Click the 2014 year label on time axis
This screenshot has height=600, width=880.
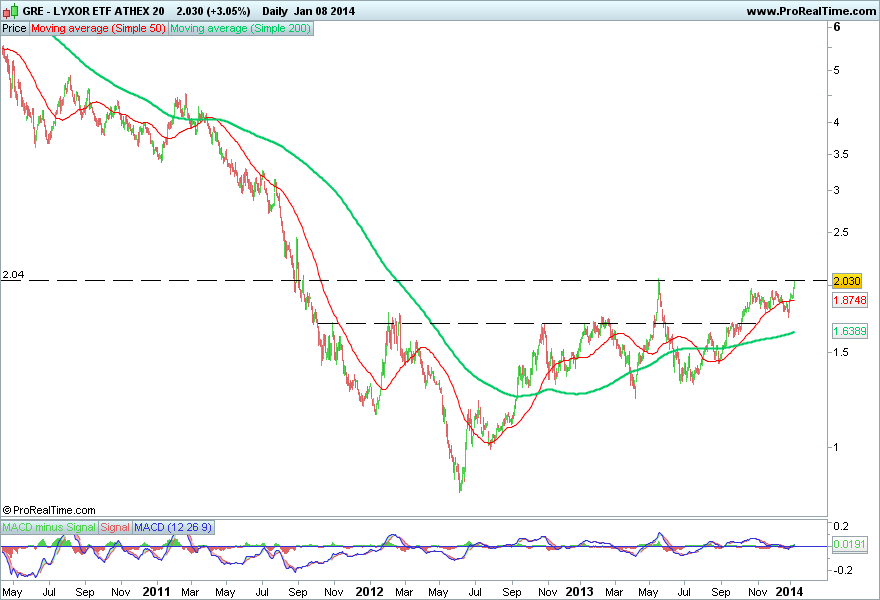789,592
